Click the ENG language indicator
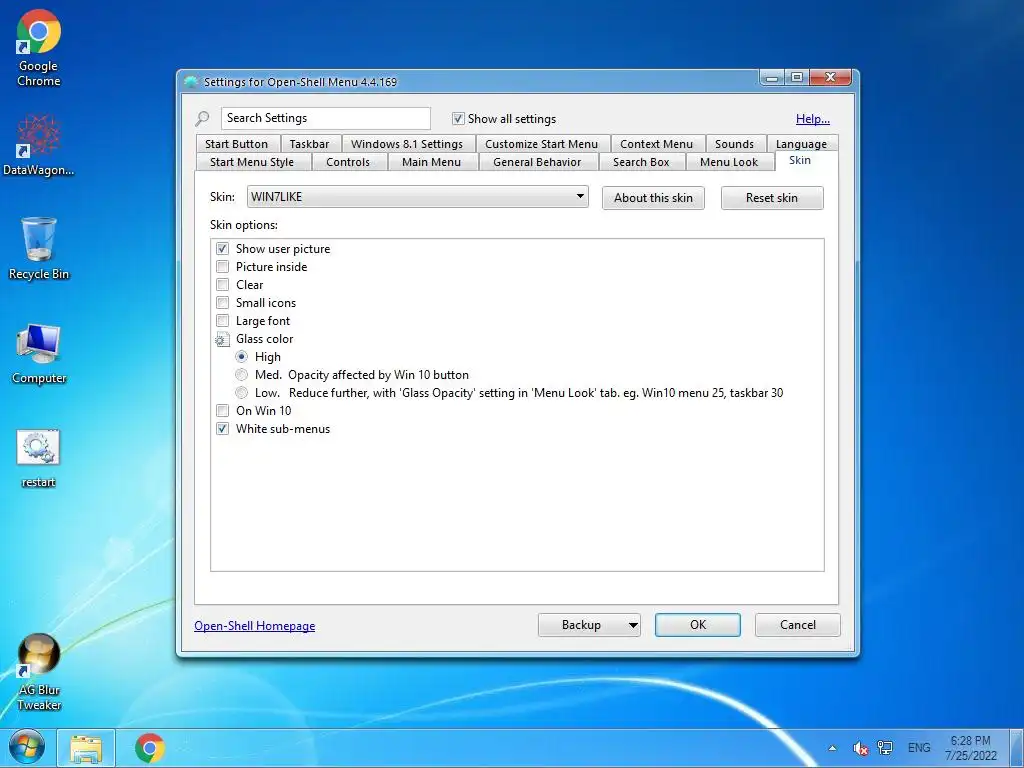The height and width of the screenshot is (768, 1024). click(x=918, y=748)
